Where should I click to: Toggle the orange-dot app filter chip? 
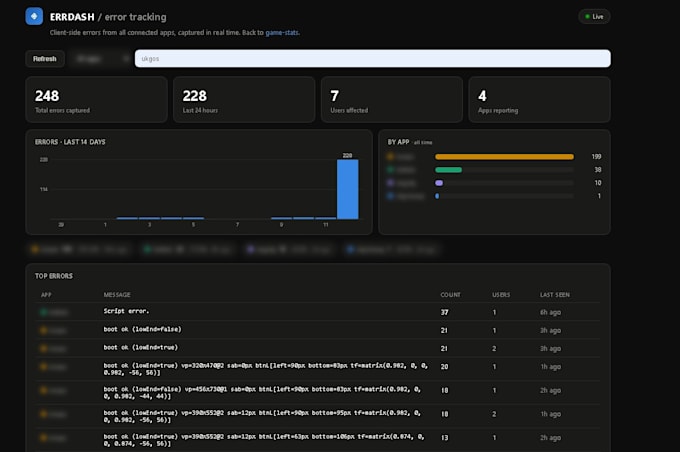point(79,249)
